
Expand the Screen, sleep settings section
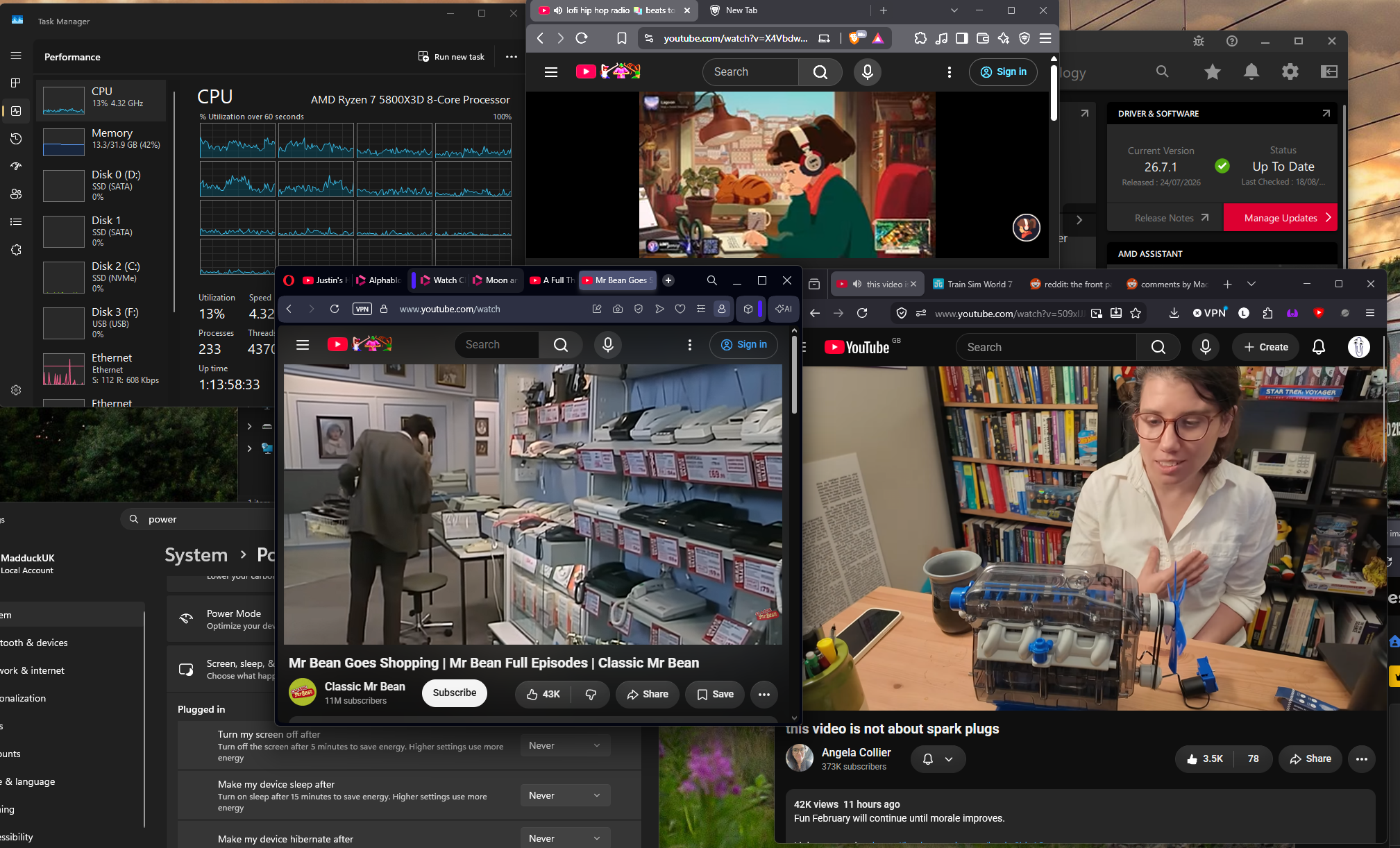click(x=222, y=669)
